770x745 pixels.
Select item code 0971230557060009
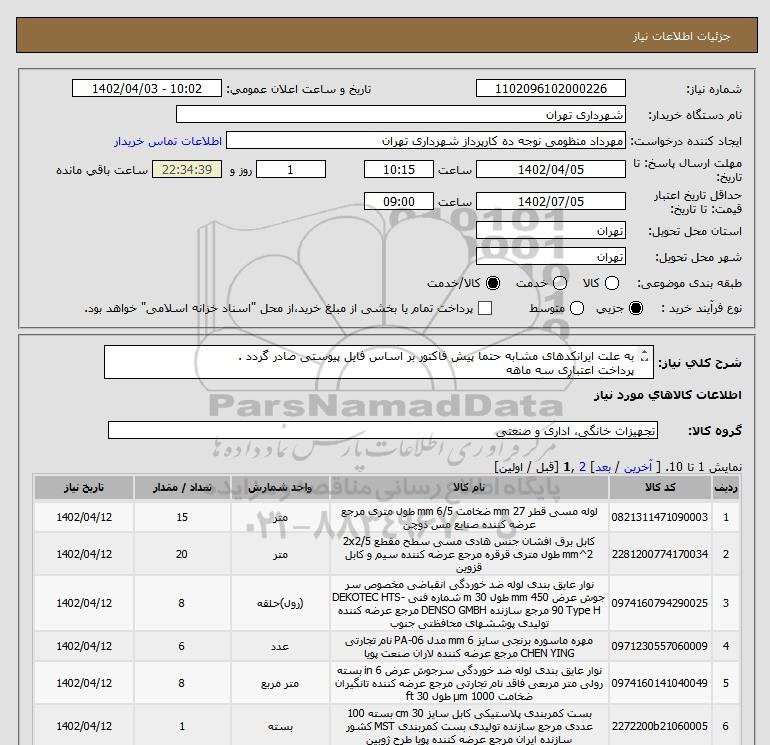point(660,646)
